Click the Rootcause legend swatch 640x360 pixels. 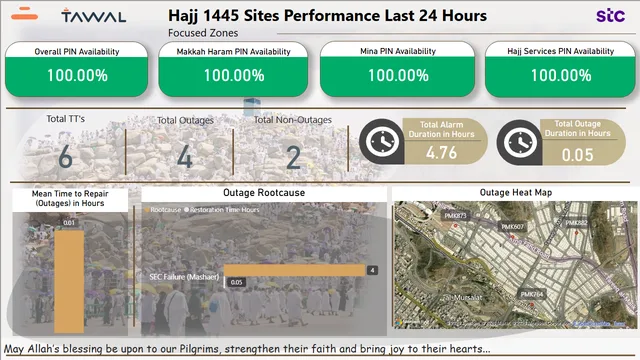(x=147, y=210)
